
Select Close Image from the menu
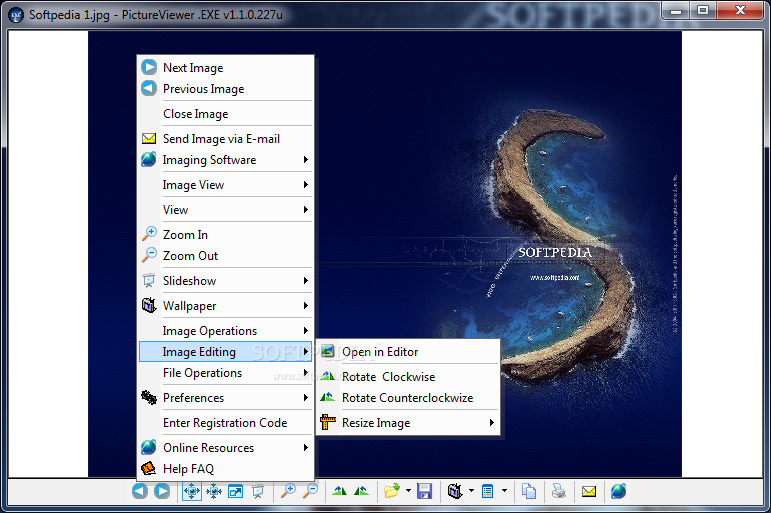(x=226, y=114)
